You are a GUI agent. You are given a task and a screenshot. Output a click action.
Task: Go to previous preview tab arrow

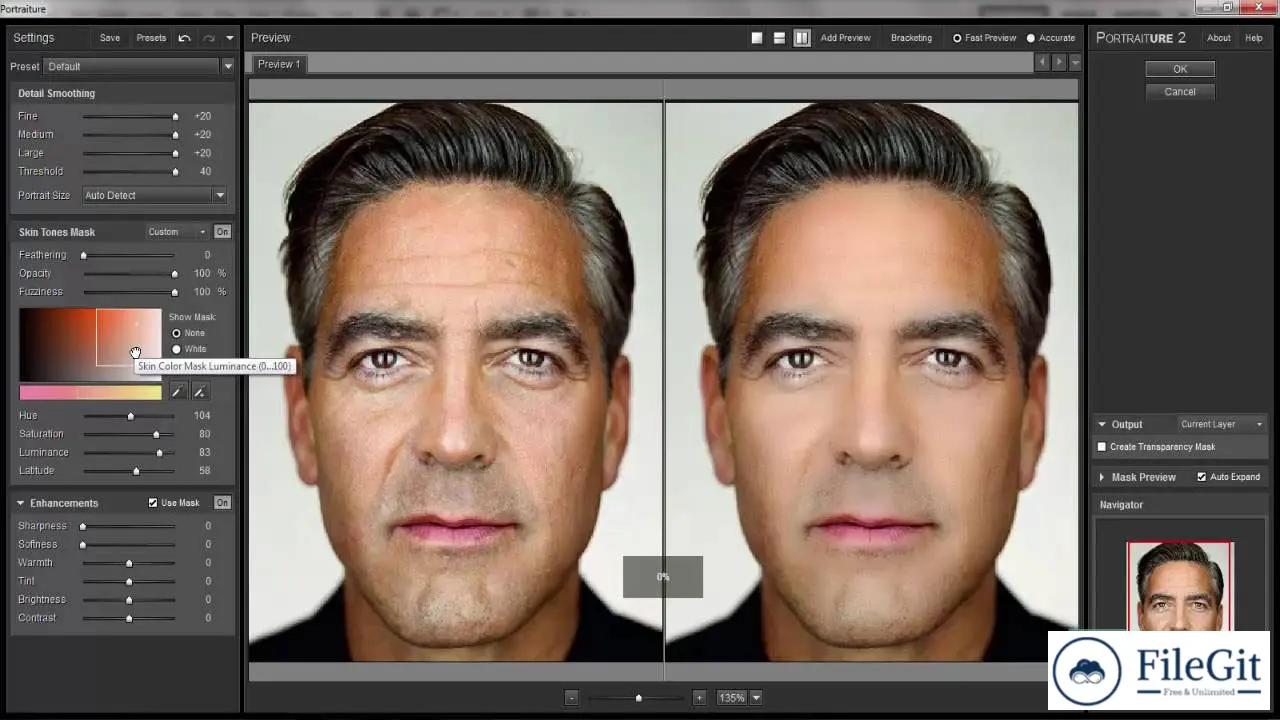tap(1042, 62)
